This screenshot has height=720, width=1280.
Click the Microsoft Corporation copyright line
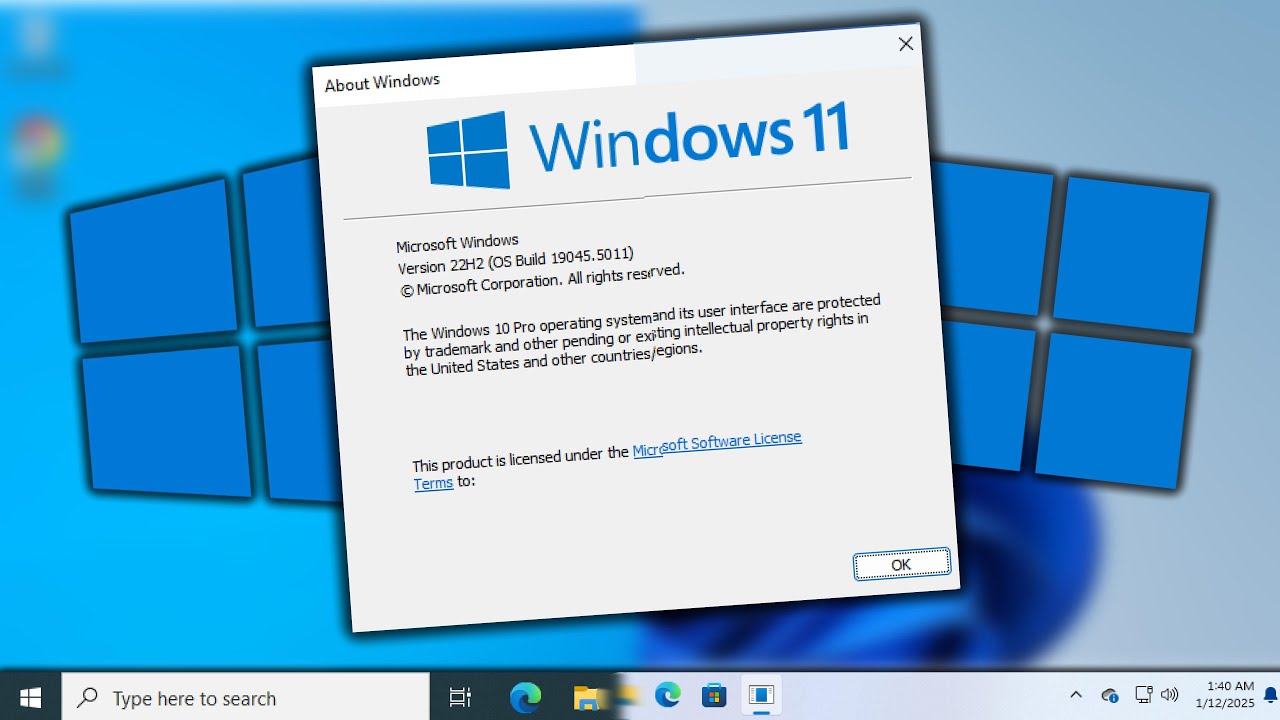tap(543, 280)
